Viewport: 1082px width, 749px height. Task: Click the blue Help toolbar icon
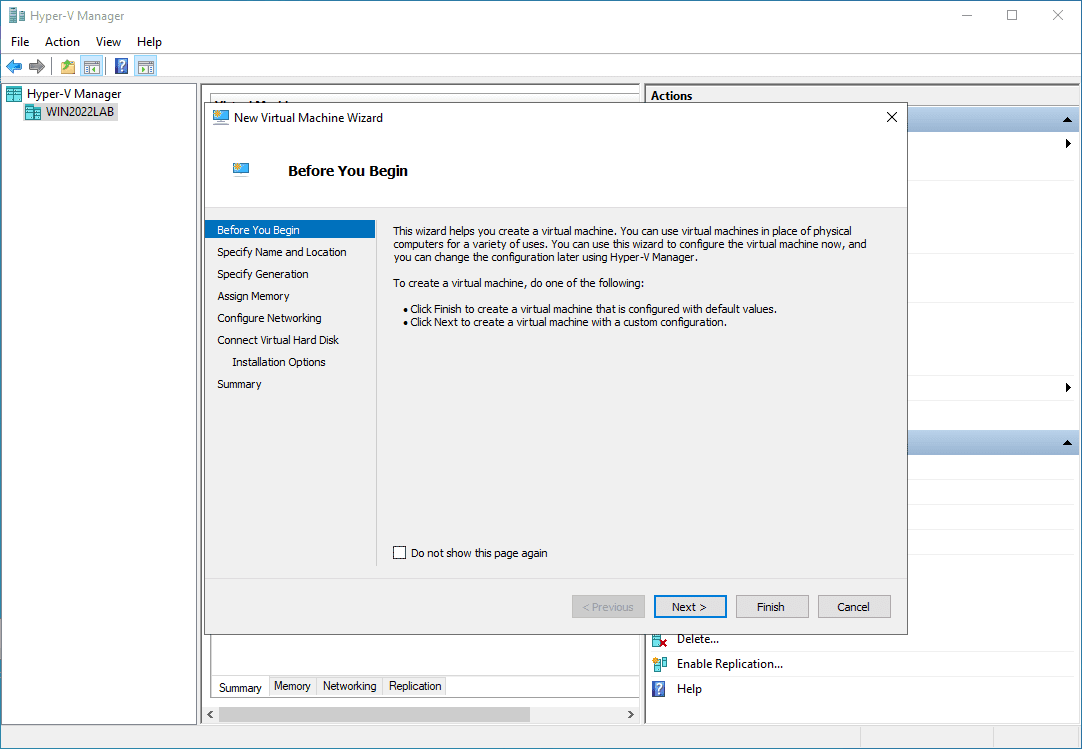point(121,66)
